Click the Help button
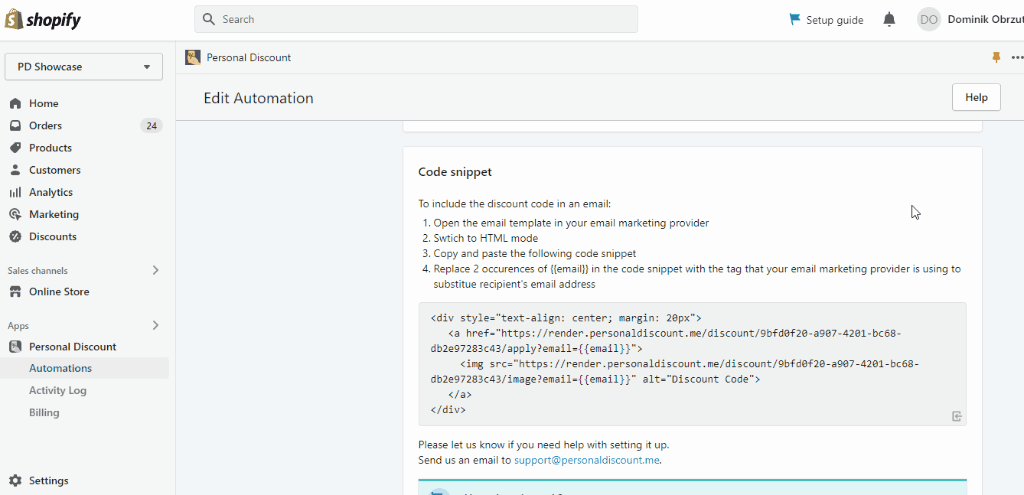1024x495 pixels. pyautogui.click(x=976, y=97)
